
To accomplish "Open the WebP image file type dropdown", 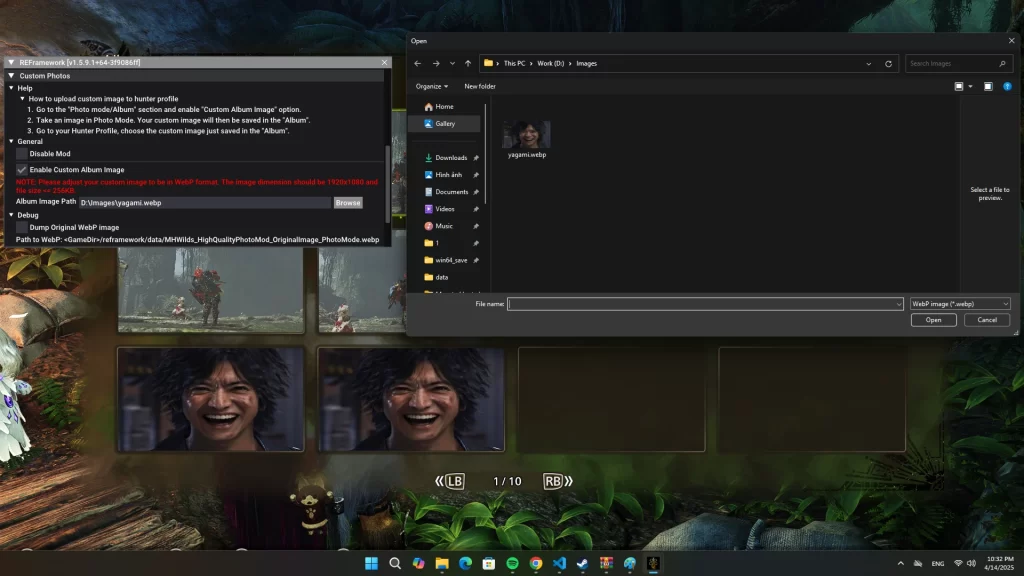I will pos(960,304).
